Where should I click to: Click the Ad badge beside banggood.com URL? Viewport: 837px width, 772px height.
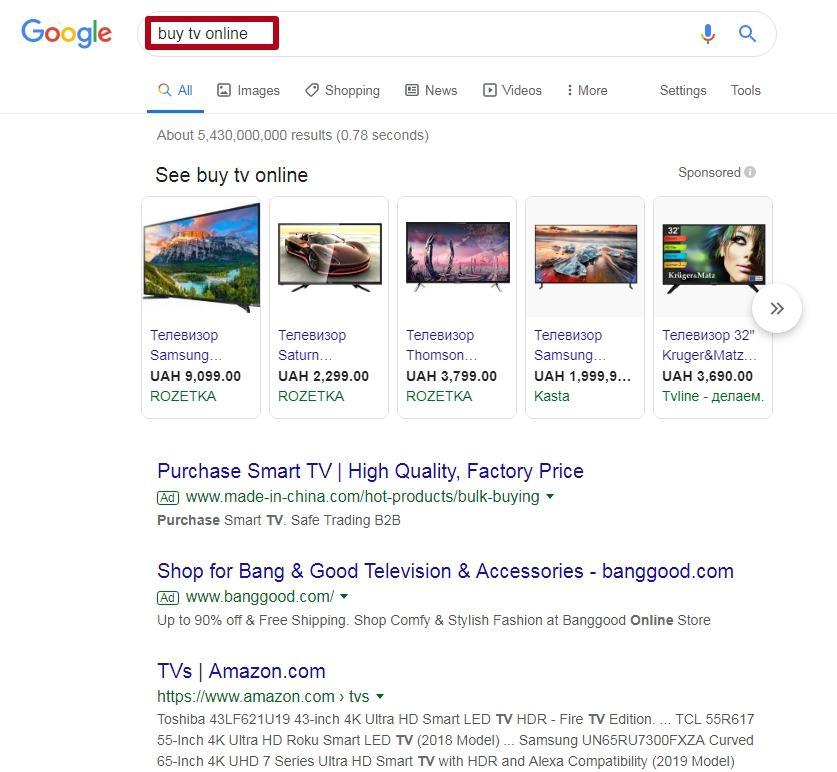click(168, 597)
